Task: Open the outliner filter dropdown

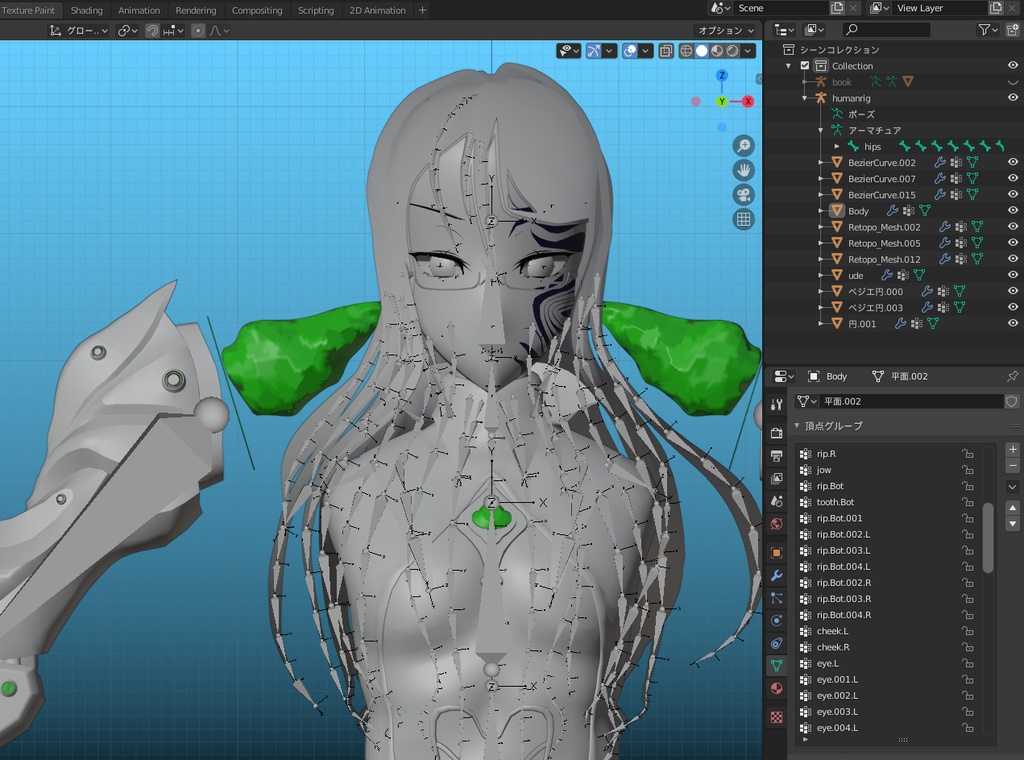Action: [988, 31]
